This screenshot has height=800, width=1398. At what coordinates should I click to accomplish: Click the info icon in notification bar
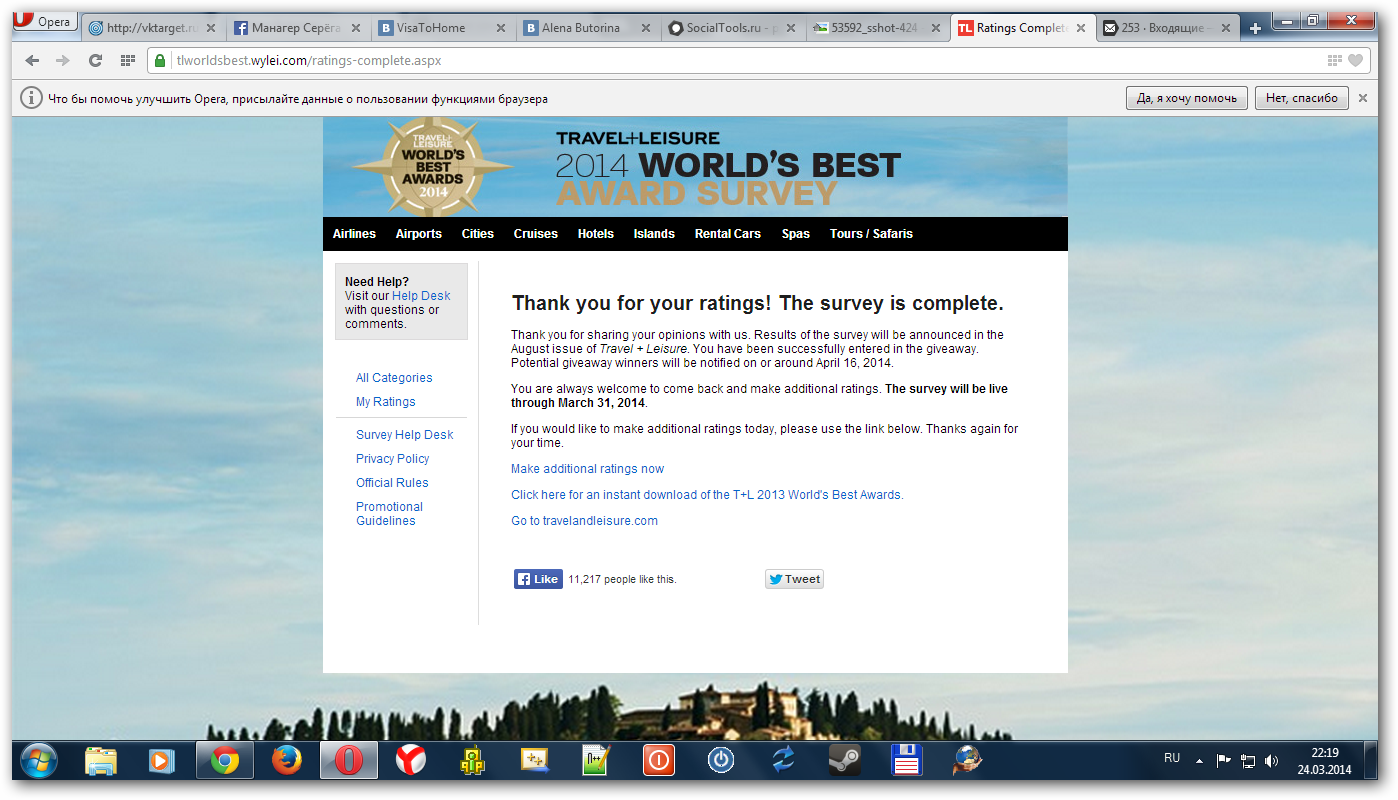[32, 98]
